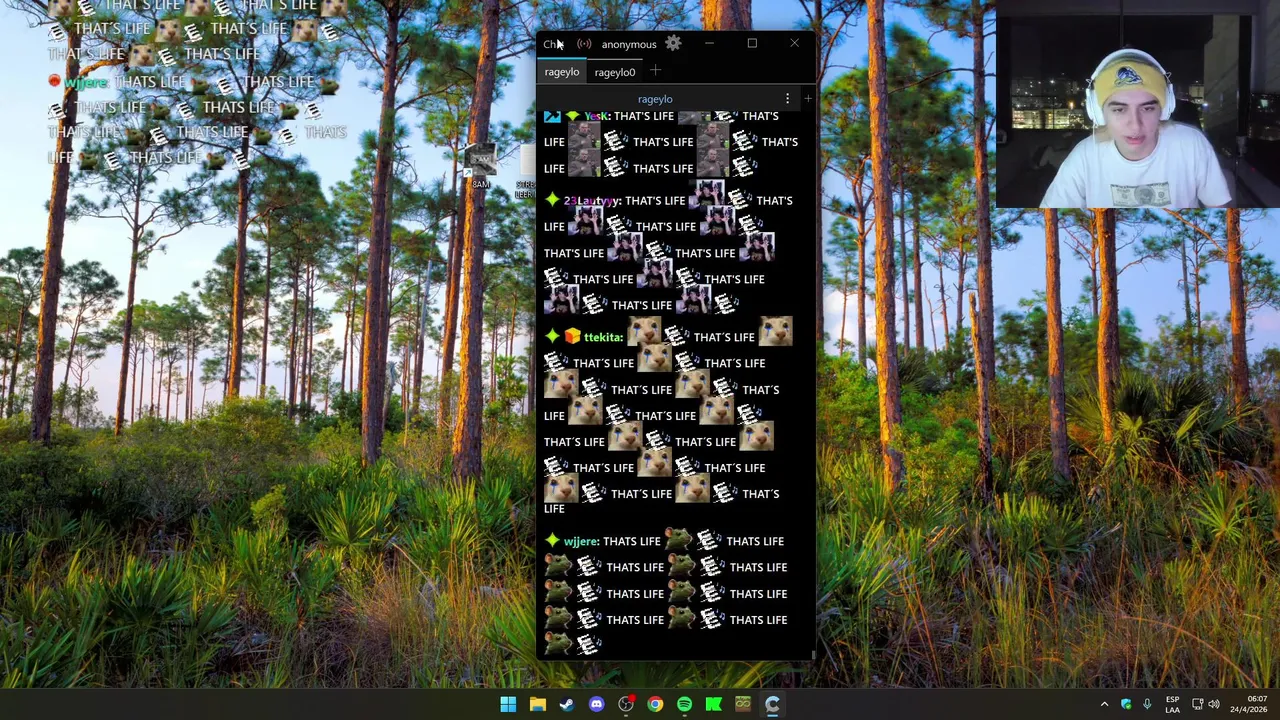Open Google Chrome from taskbar
1280x720 pixels.
(655, 704)
